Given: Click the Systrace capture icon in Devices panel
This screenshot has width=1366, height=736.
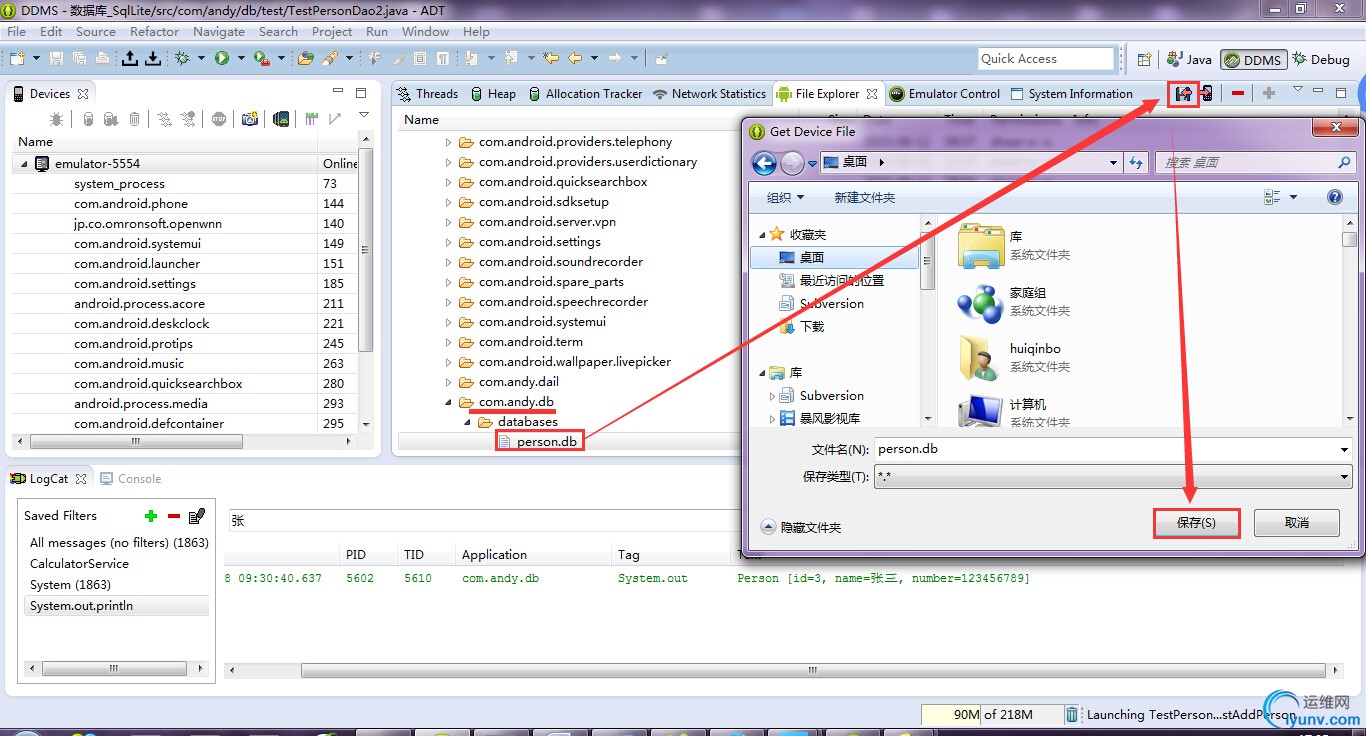Looking at the screenshot, I should (312, 119).
